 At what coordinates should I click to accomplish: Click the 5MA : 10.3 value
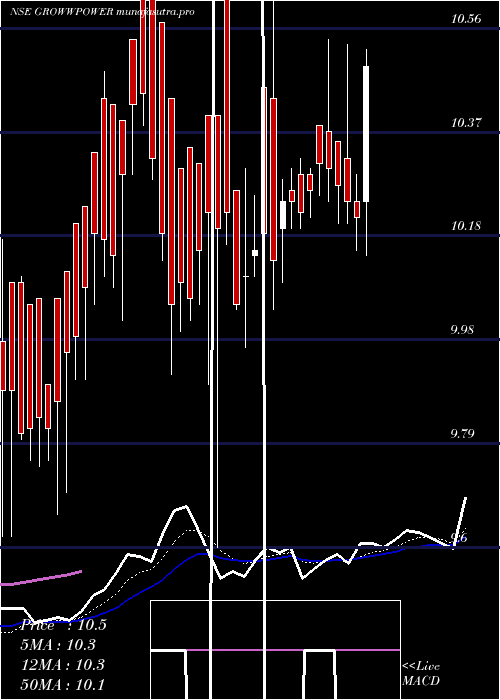[x=59, y=645]
